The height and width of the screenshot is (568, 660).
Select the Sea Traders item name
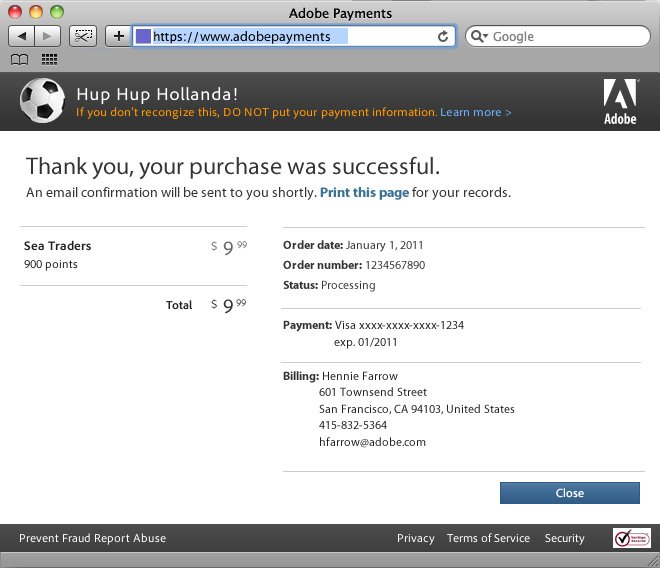coord(58,246)
